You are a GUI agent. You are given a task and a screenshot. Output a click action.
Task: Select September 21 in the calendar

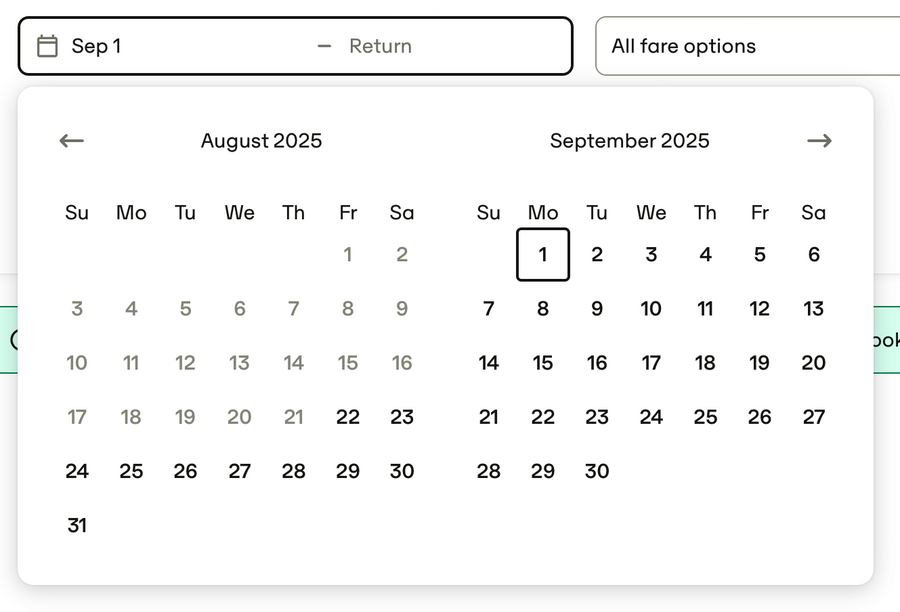coord(488,417)
